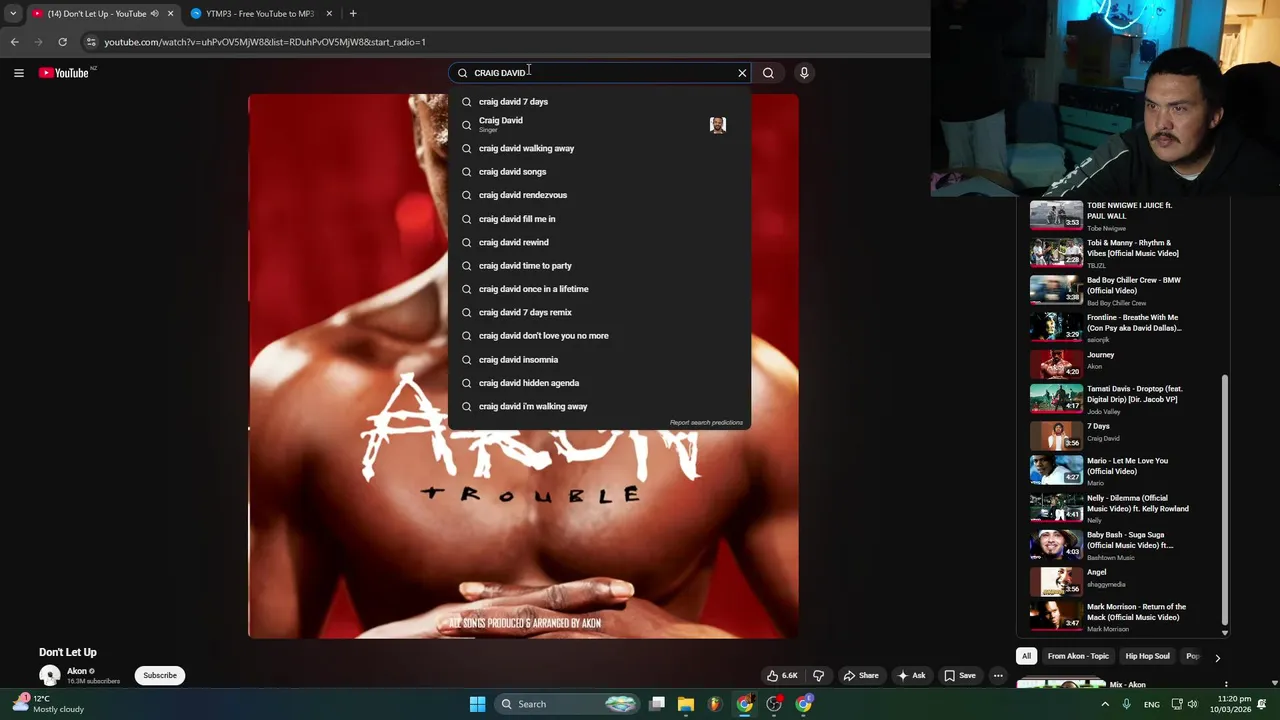
Task: Dislike the video with thumbs down
Action: pos(818,676)
